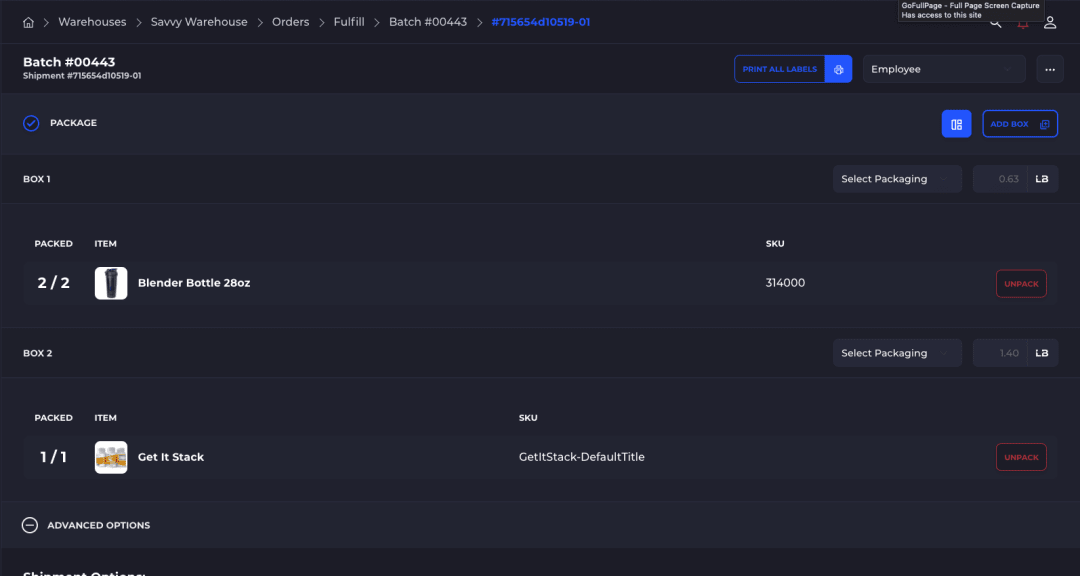
Task: Navigate to Warehouses breadcrumb
Action: 92,22
